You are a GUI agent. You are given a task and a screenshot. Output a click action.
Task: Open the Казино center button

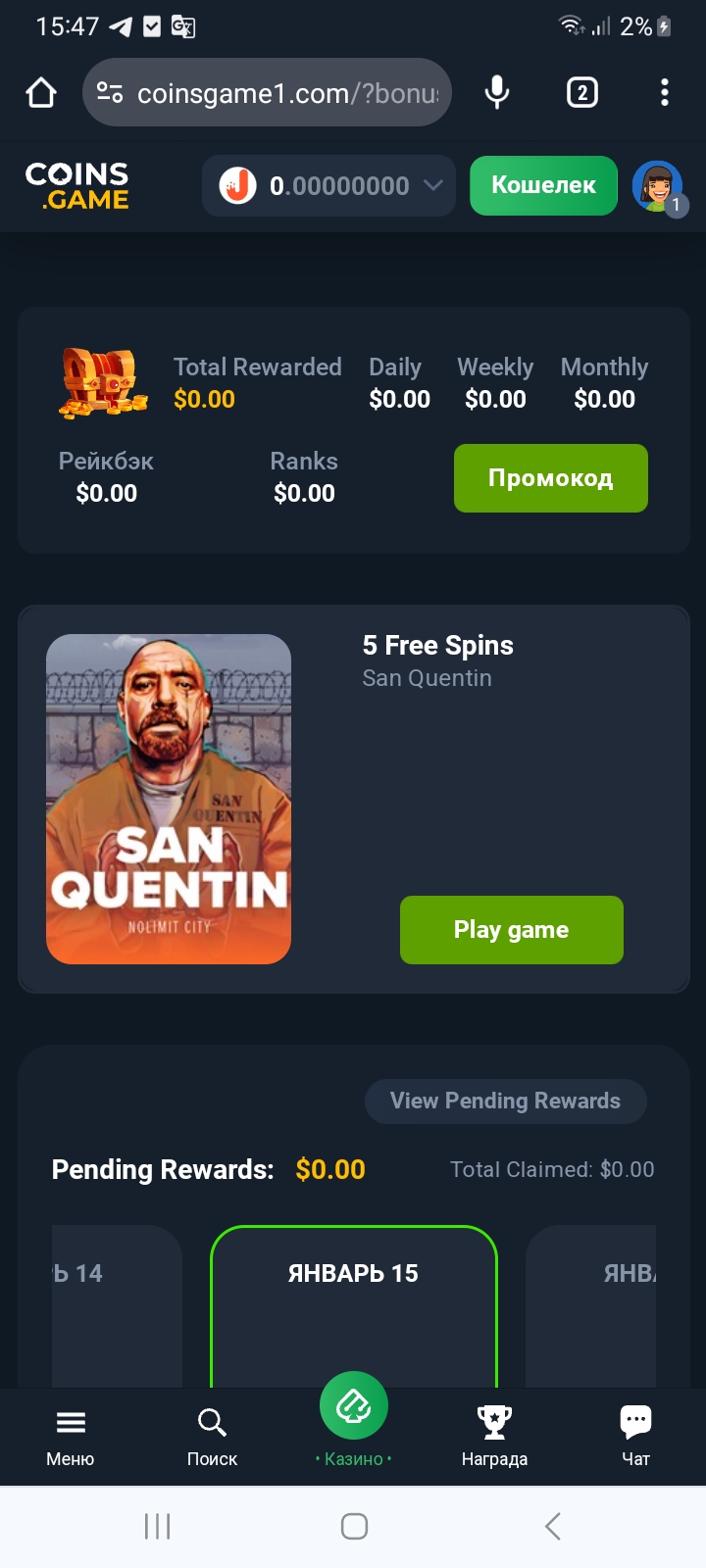pos(354,1406)
